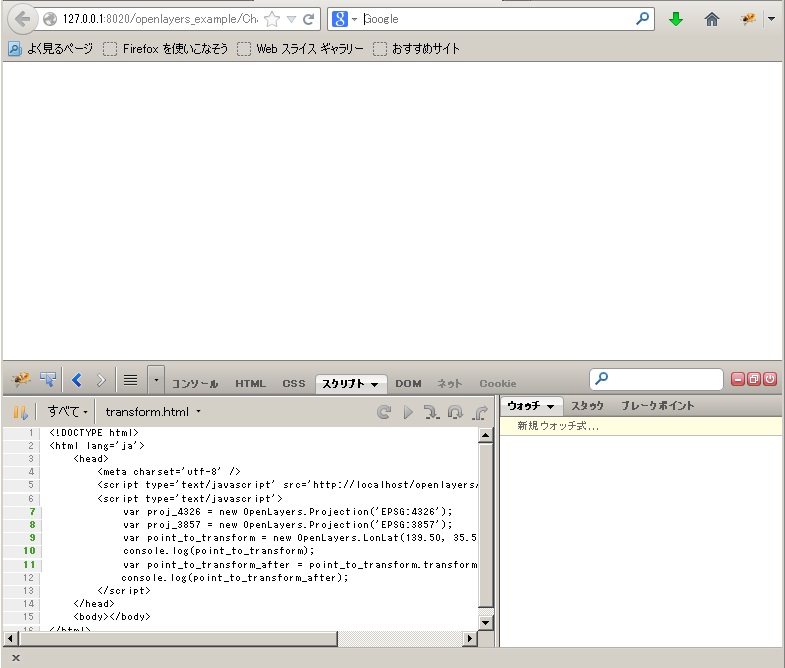Click the break on next pause icon
Viewport: 785px width, 668px height.
[20, 412]
